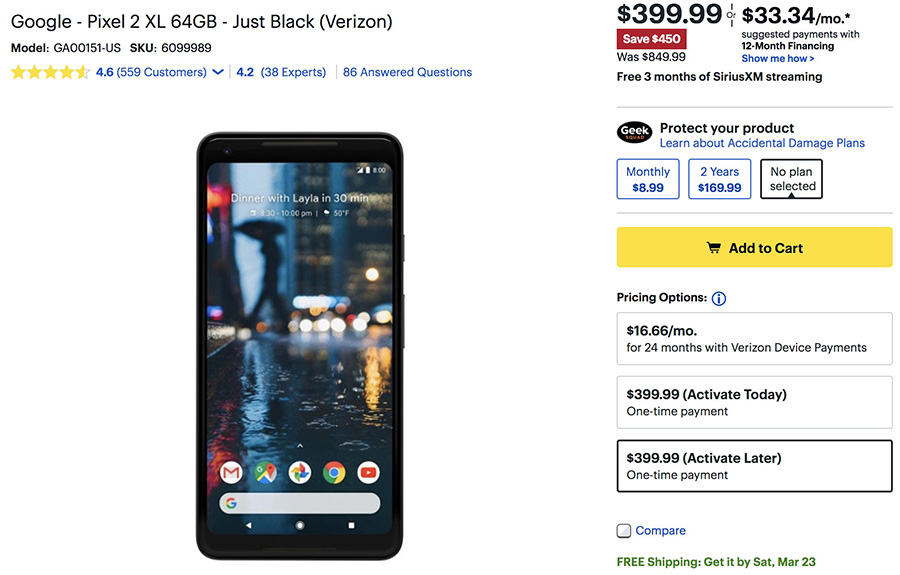Screen dimensions: 900x575
Task: Click the YouTube icon on phone screen
Action: coord(368,471)
